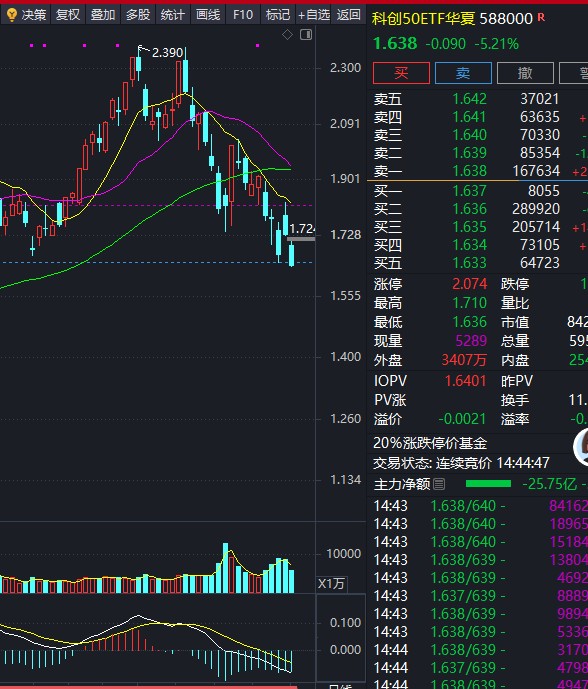Click the red 买 buy button
This screenshot has height=689, width=588.
click(401, 73)
